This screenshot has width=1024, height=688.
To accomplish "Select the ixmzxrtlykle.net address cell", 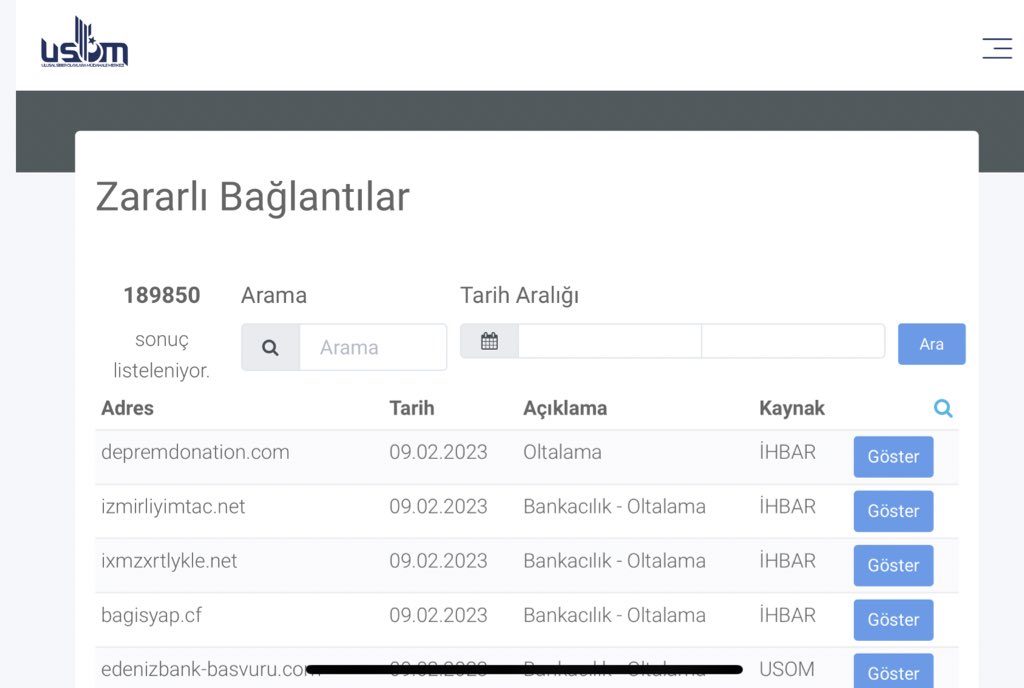I will tap(168, 561).
